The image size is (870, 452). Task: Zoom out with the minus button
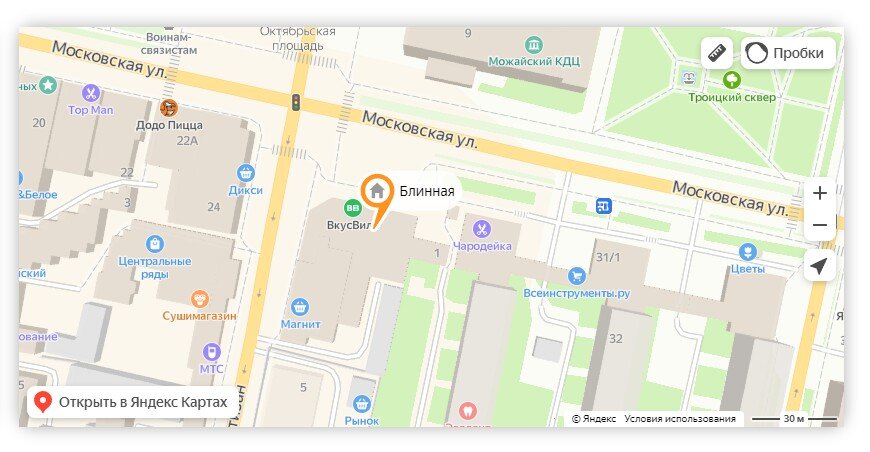click(820, 225)
